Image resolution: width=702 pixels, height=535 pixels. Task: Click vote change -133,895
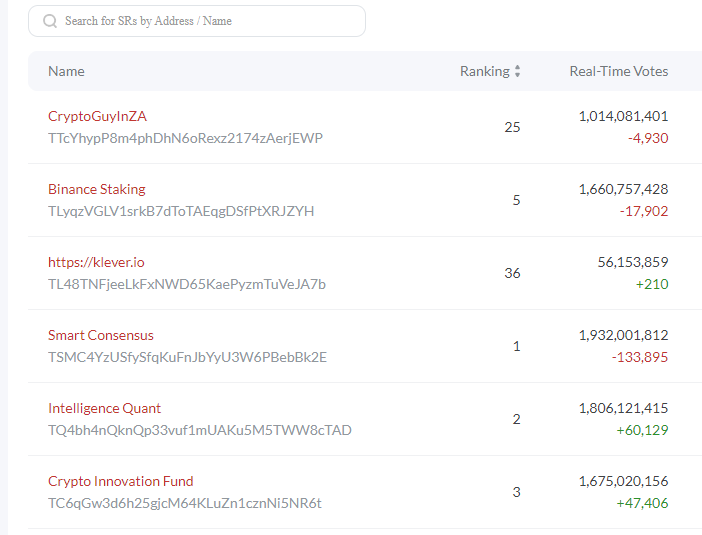[x=640, y=357]
